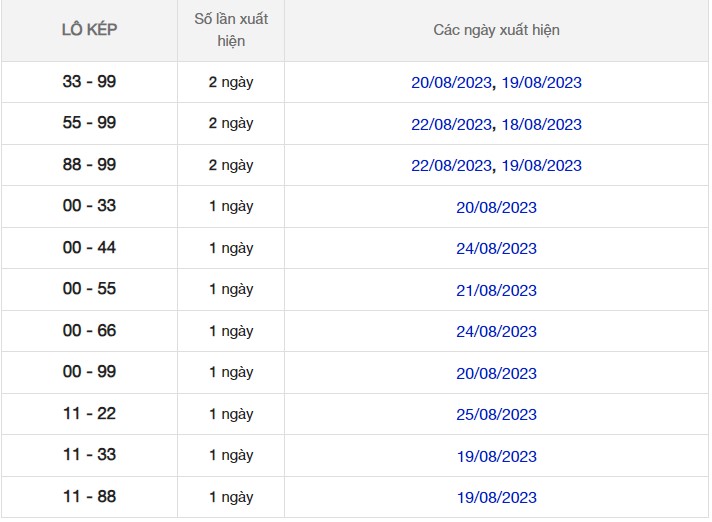
Task: Click 22/08/2023 link in 88 - 99 row
Action: click(451, 166)
